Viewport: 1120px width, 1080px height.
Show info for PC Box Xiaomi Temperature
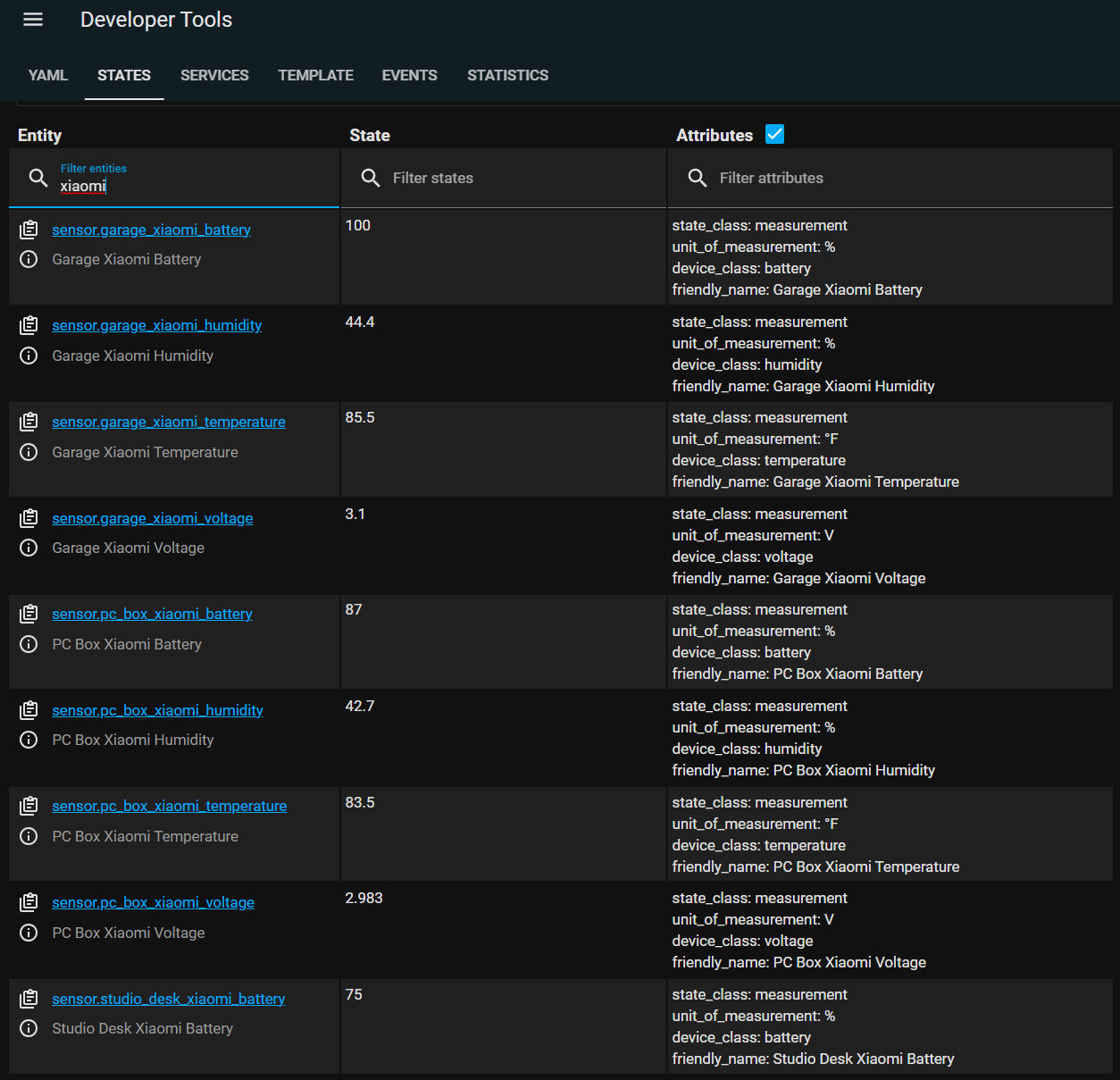point(29,836)
